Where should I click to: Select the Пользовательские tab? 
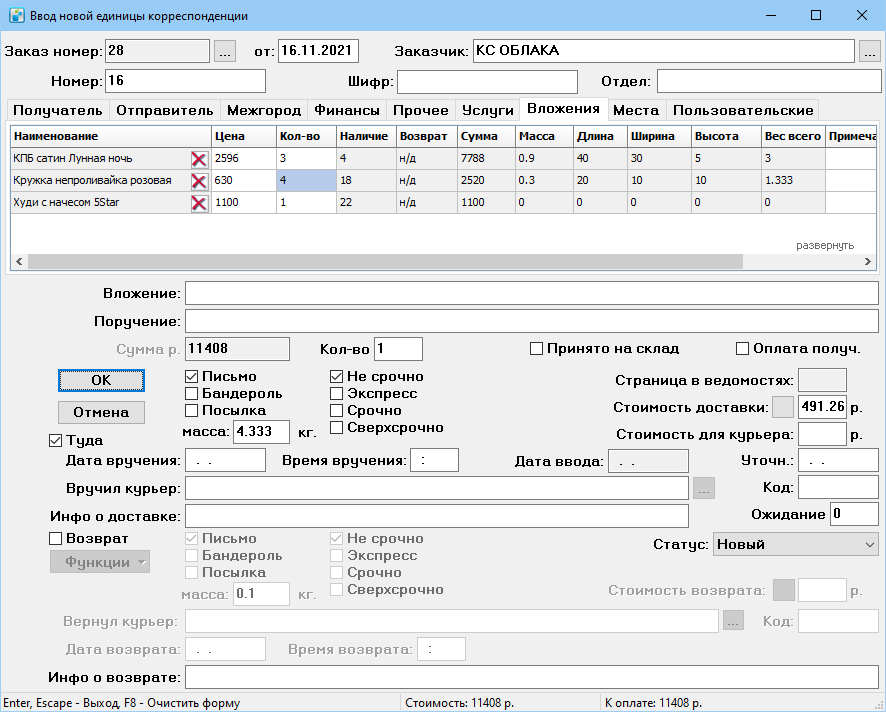coord(743,110)
